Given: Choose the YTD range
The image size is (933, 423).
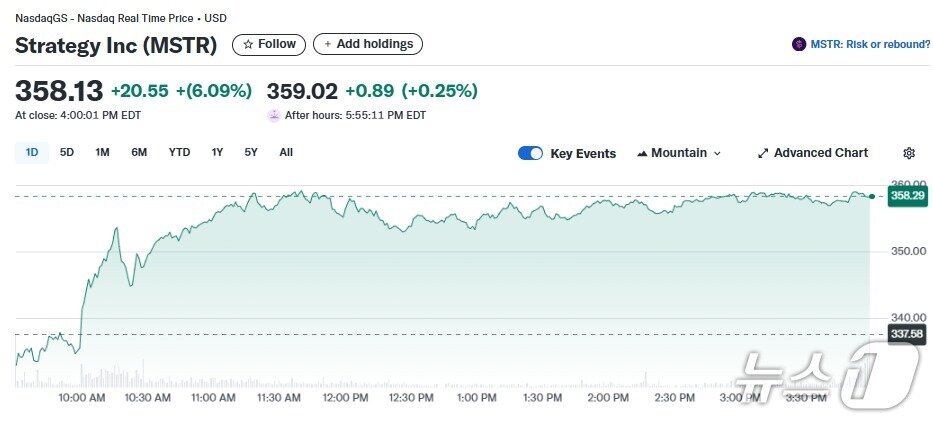Looking at the screenshot, I should [179, 152].
